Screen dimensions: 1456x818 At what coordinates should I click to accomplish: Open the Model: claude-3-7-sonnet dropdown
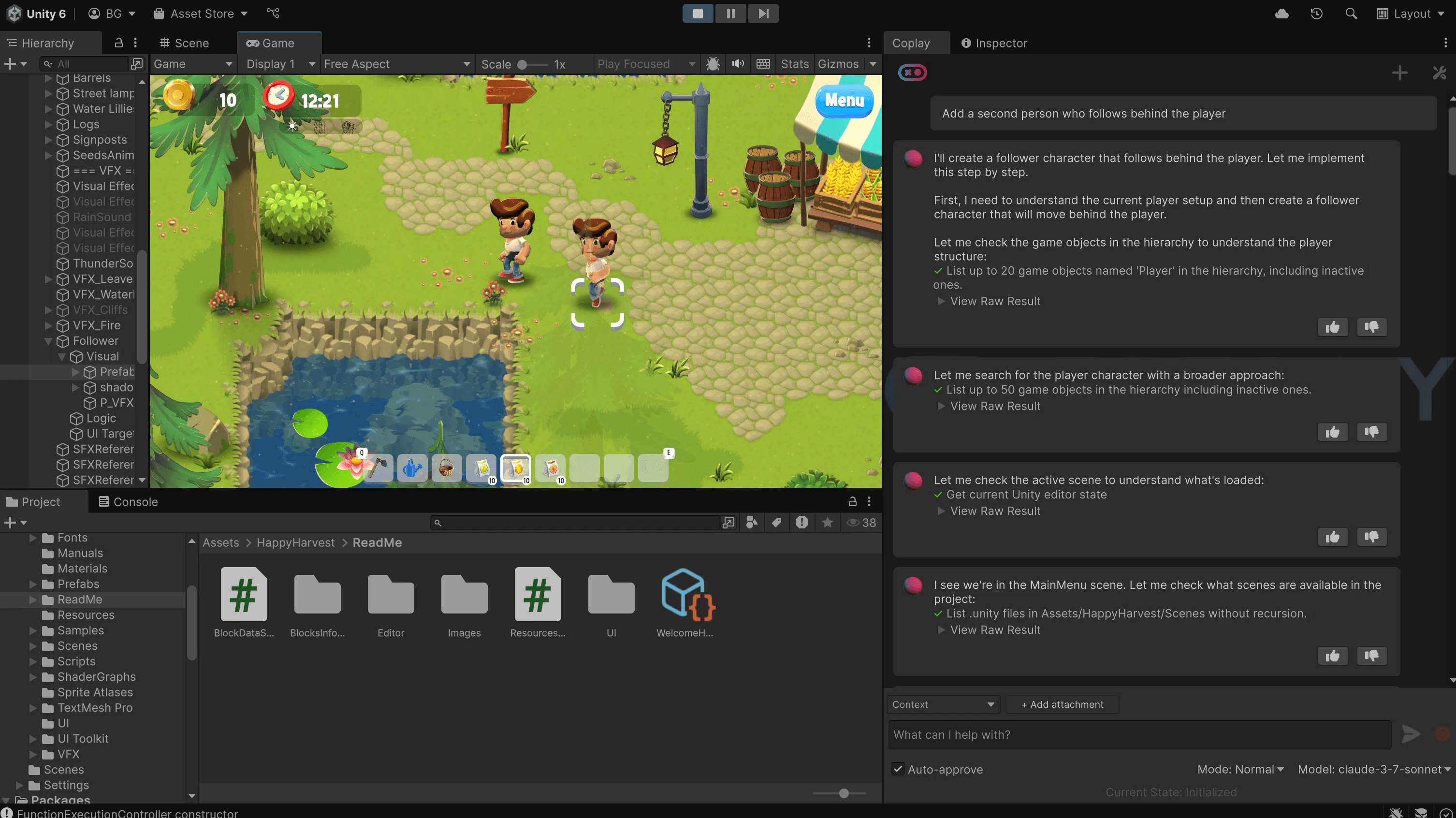[x=1374, y=769]
